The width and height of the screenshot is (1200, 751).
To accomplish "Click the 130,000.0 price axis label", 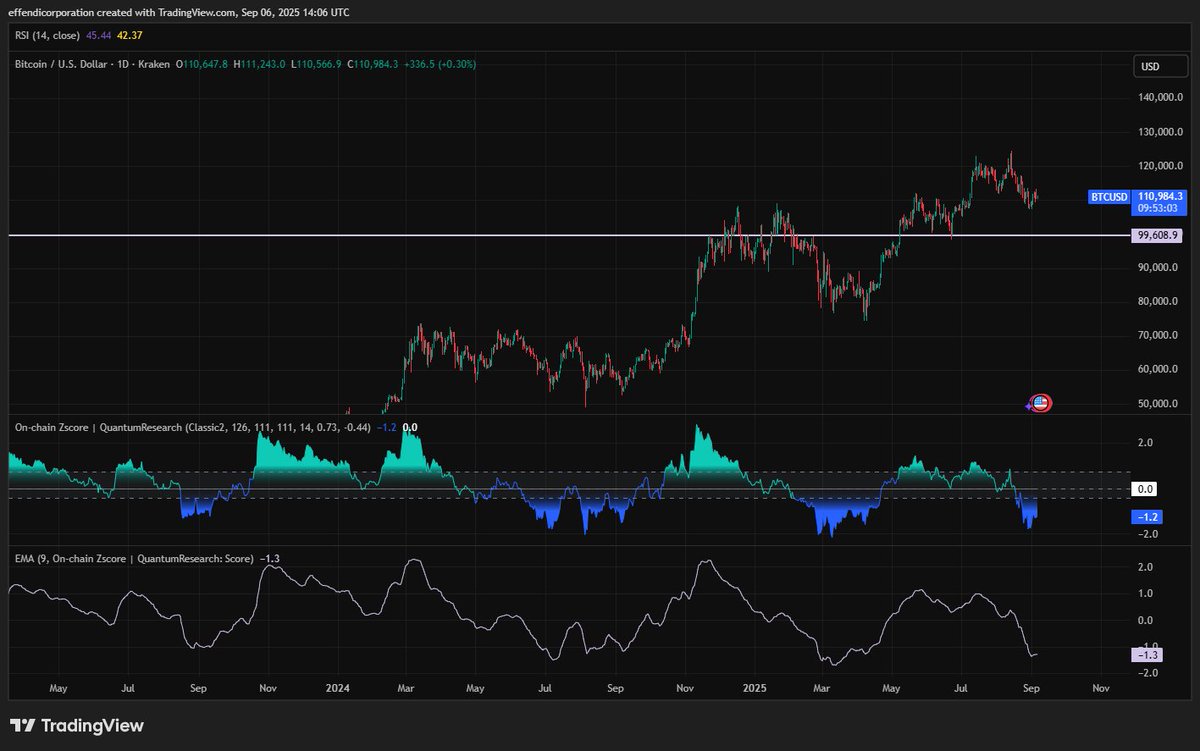I will coord(1159,132).
